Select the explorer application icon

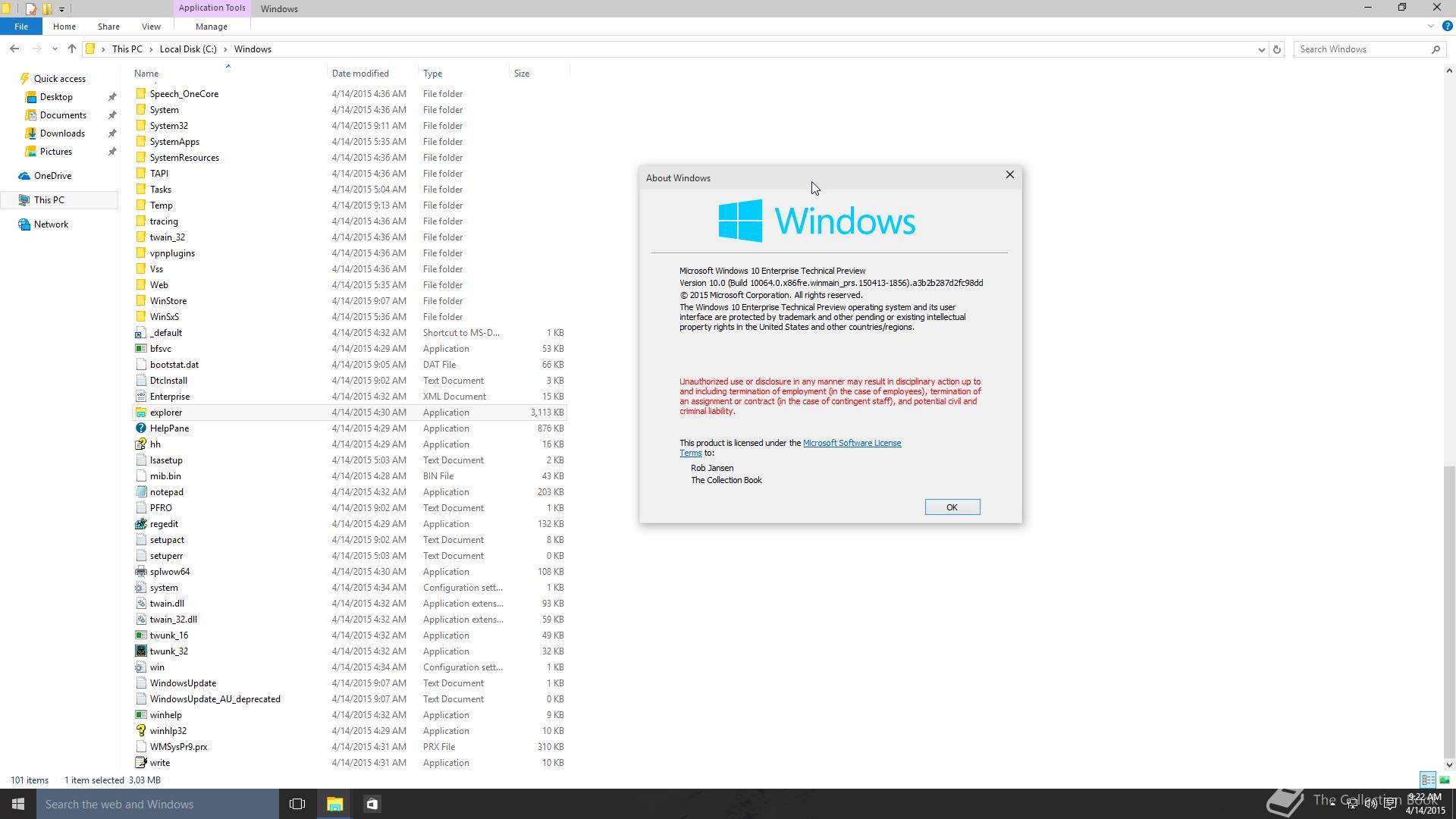[x=140, y=413]
